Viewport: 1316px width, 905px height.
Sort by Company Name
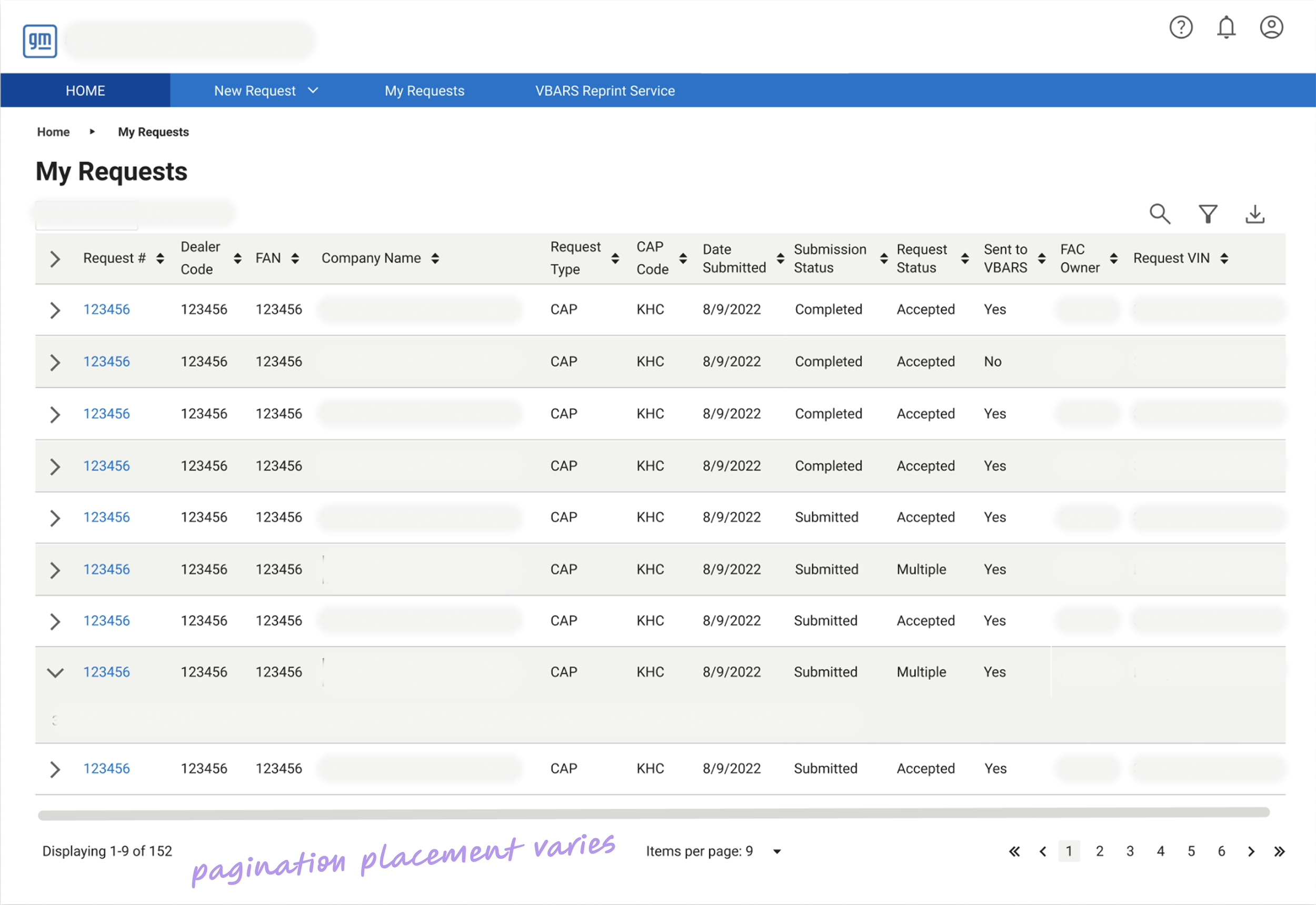tap(435, 258)
